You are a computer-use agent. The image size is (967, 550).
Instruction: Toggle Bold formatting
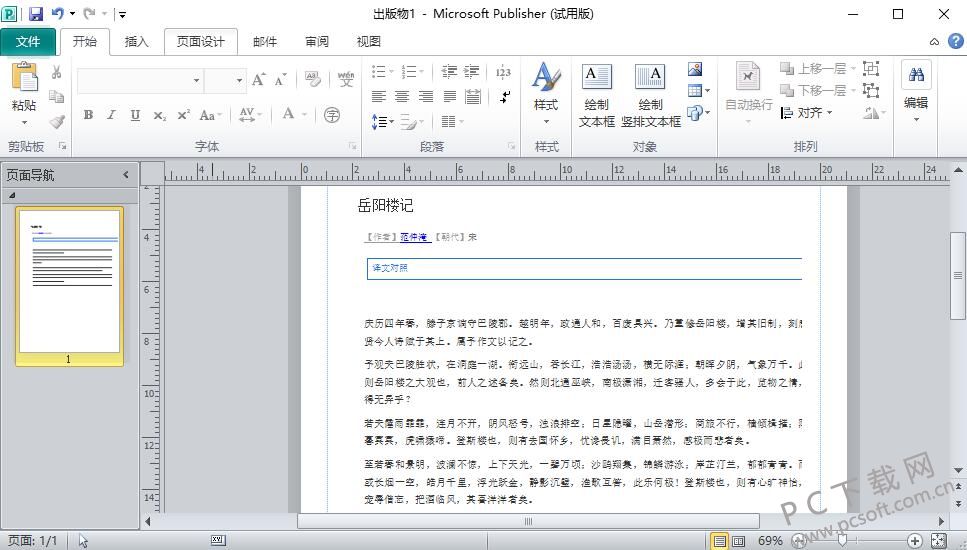click(88, 115)
